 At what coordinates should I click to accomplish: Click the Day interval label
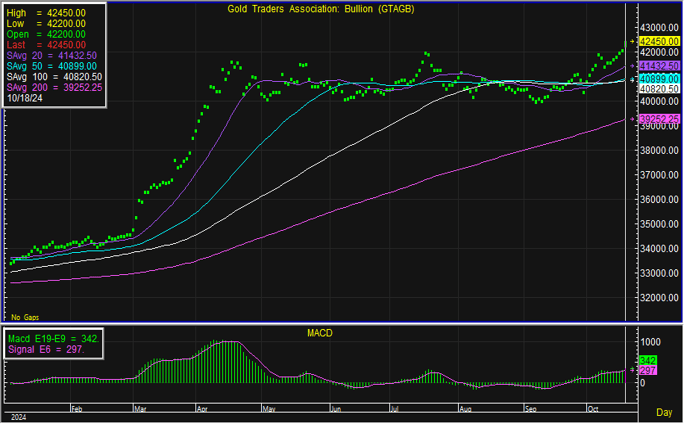(663, 412)
